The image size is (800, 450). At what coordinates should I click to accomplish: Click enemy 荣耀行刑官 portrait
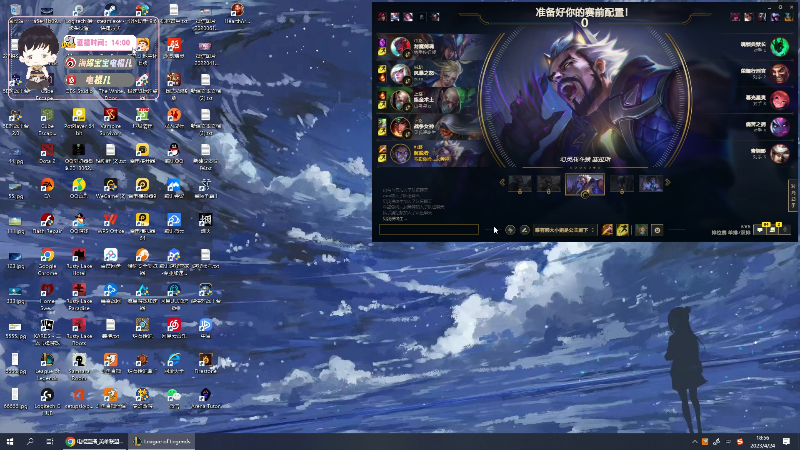point(780,73)
